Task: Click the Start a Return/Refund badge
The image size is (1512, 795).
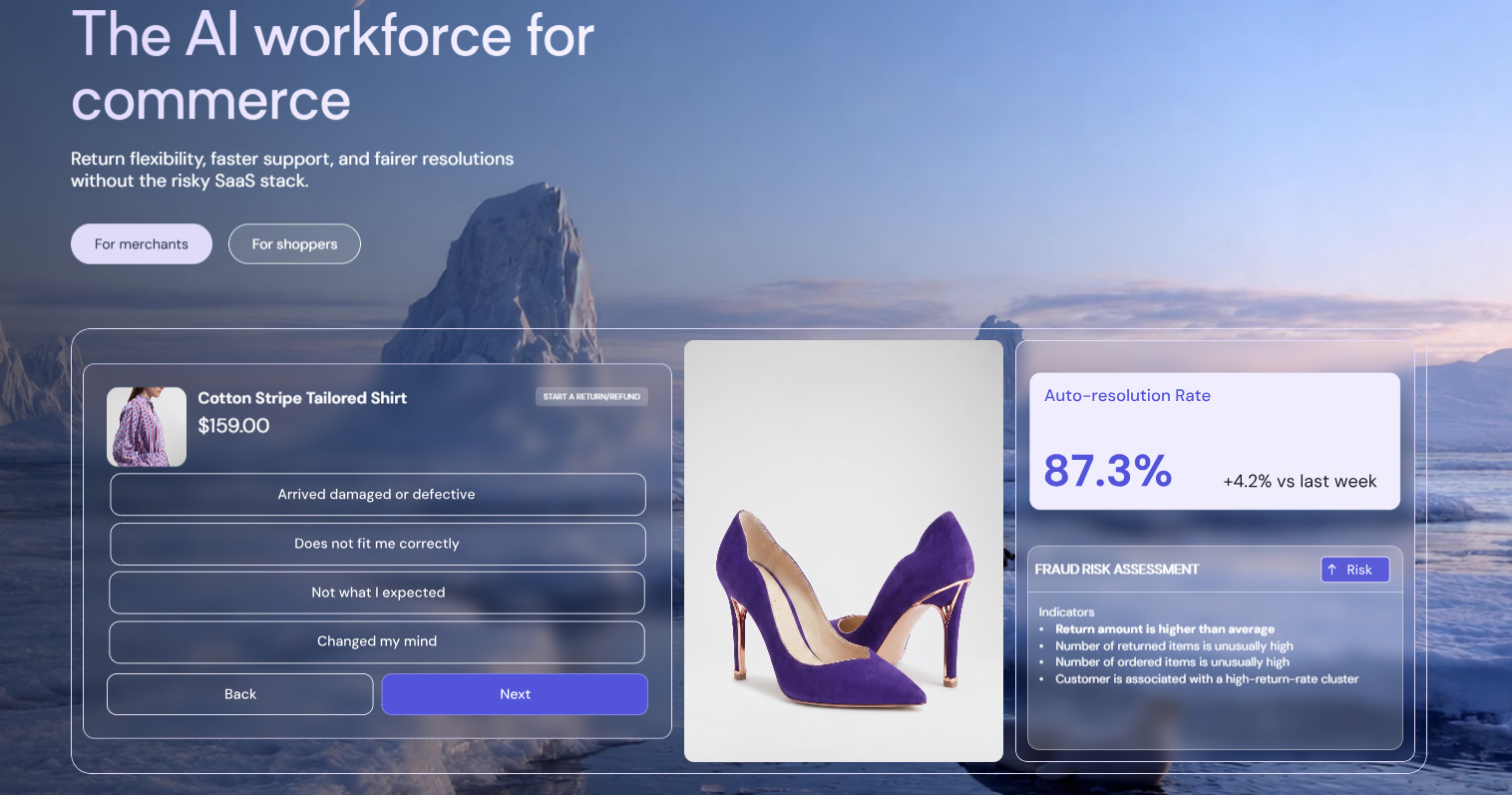Action: (591, 396)
